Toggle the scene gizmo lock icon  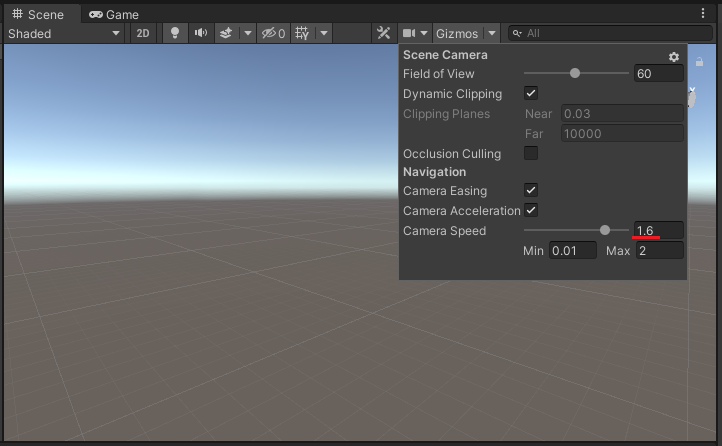[699, 62]
